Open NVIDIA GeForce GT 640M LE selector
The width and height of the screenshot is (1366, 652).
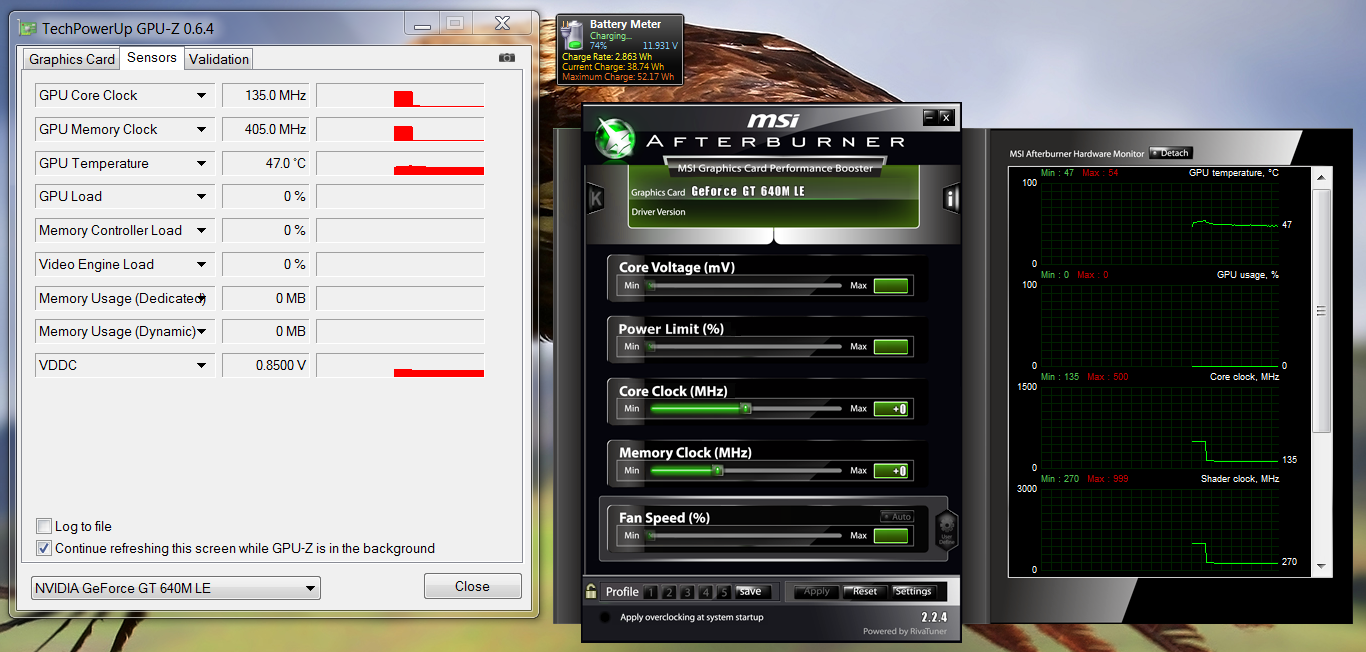pyautogui.click(x=176, y=588)
